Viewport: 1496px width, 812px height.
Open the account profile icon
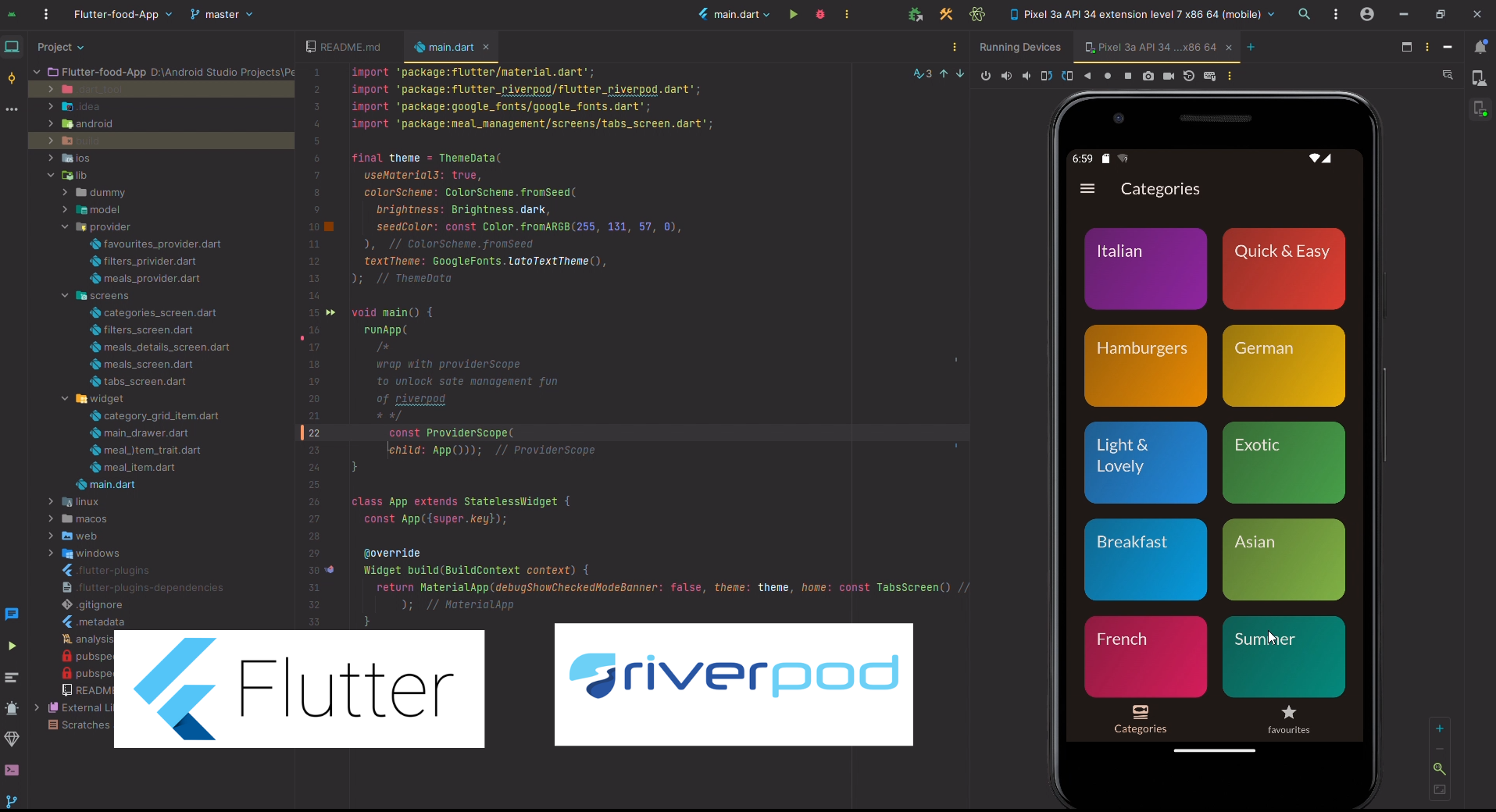(1367, 14)
